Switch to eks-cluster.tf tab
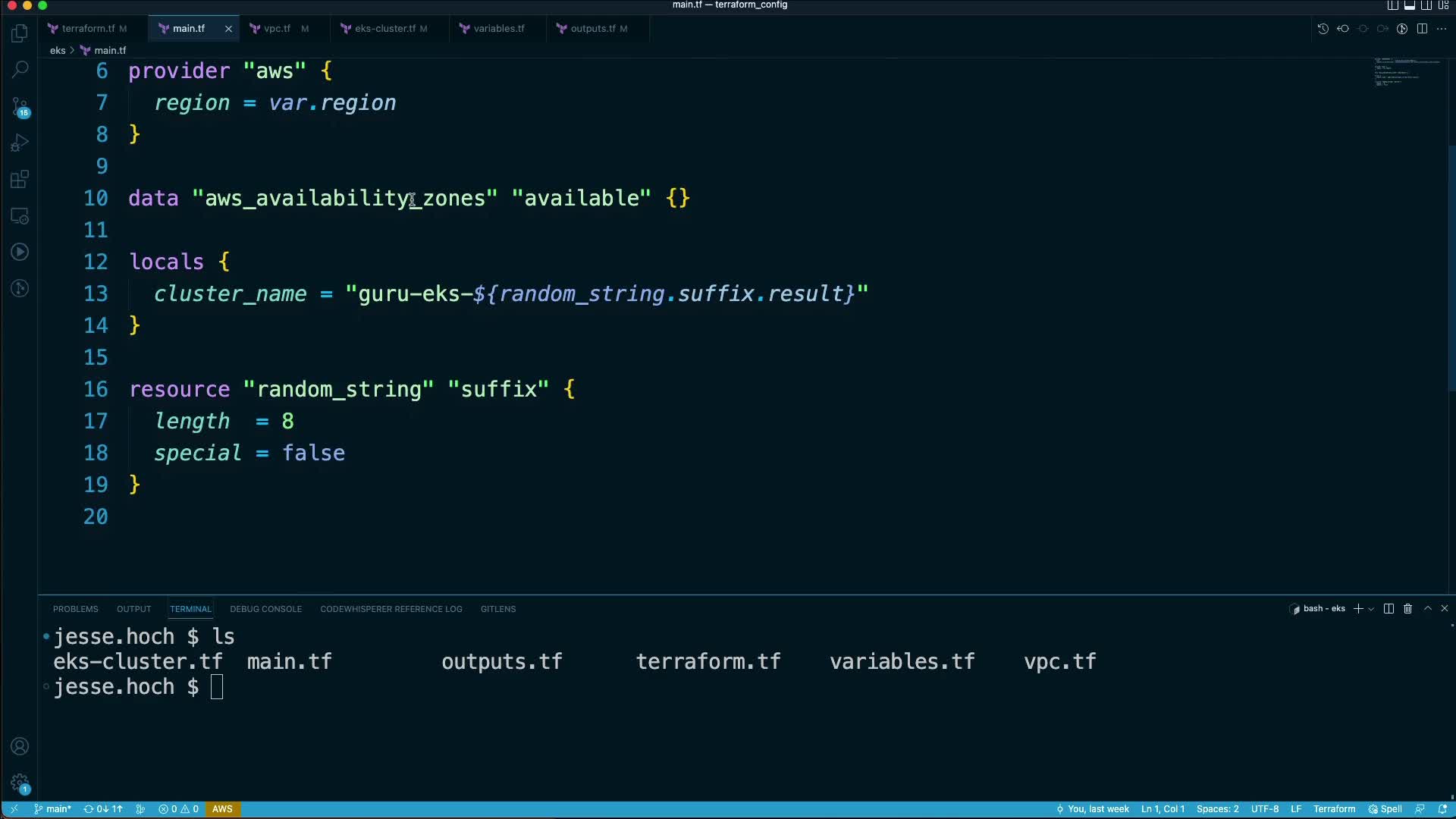The height and width of the screenshot is (819, 1456). coord(384,29)
